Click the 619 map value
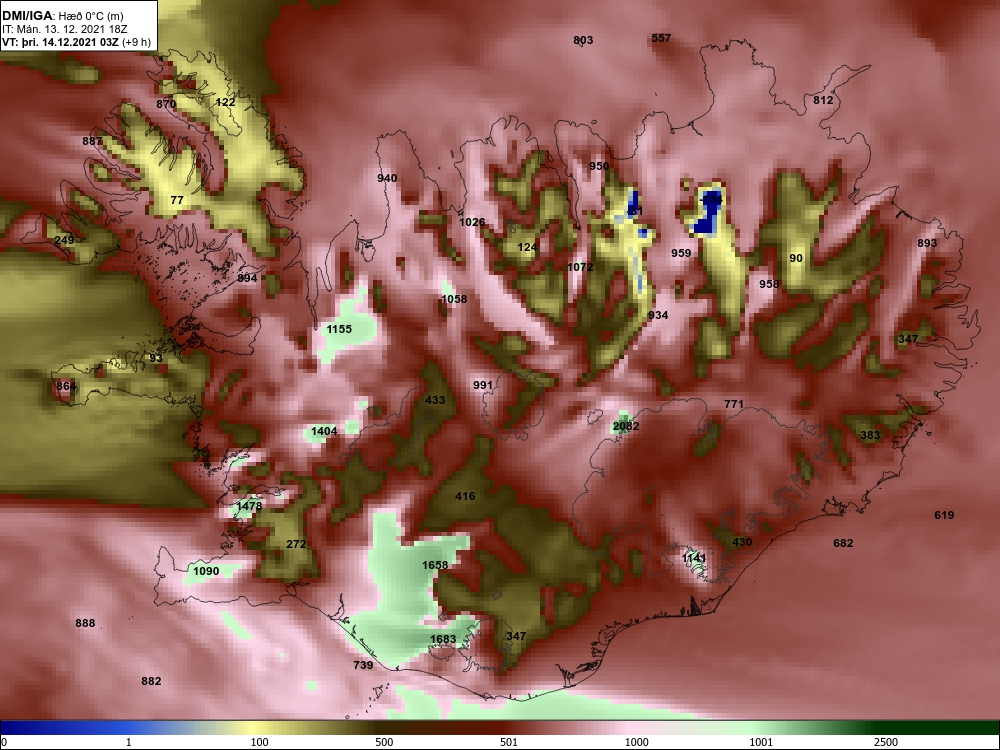 point(944,515)
